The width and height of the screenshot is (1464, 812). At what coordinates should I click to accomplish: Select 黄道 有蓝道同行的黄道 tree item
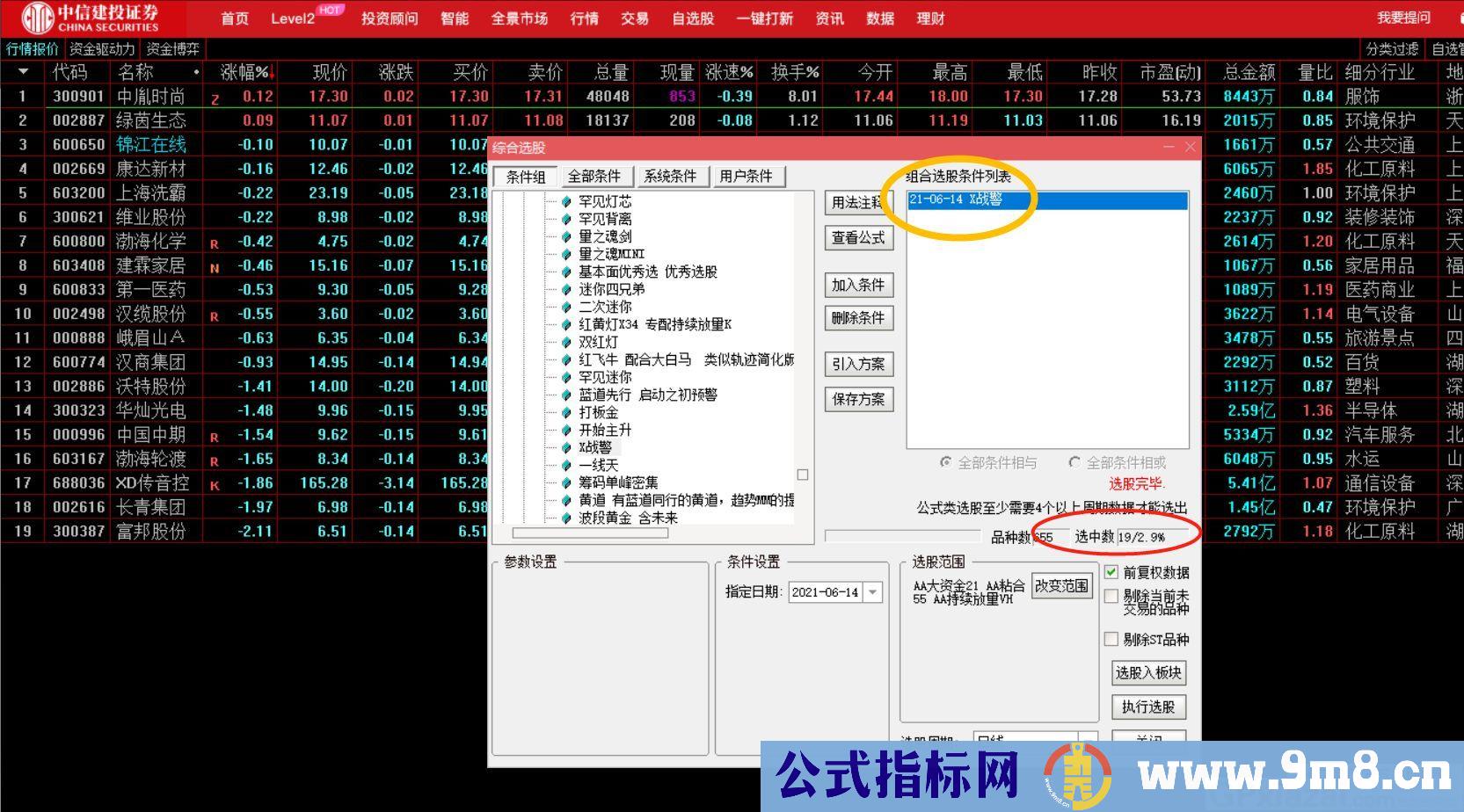pos(686,500)
